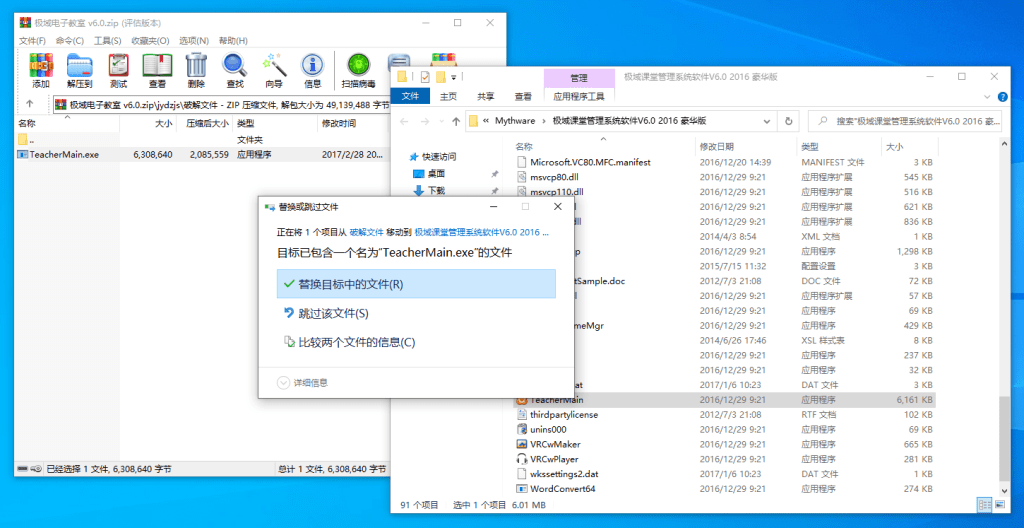
Task: Open 选项(N) menu in WinRAR
Action: [194, 41]
